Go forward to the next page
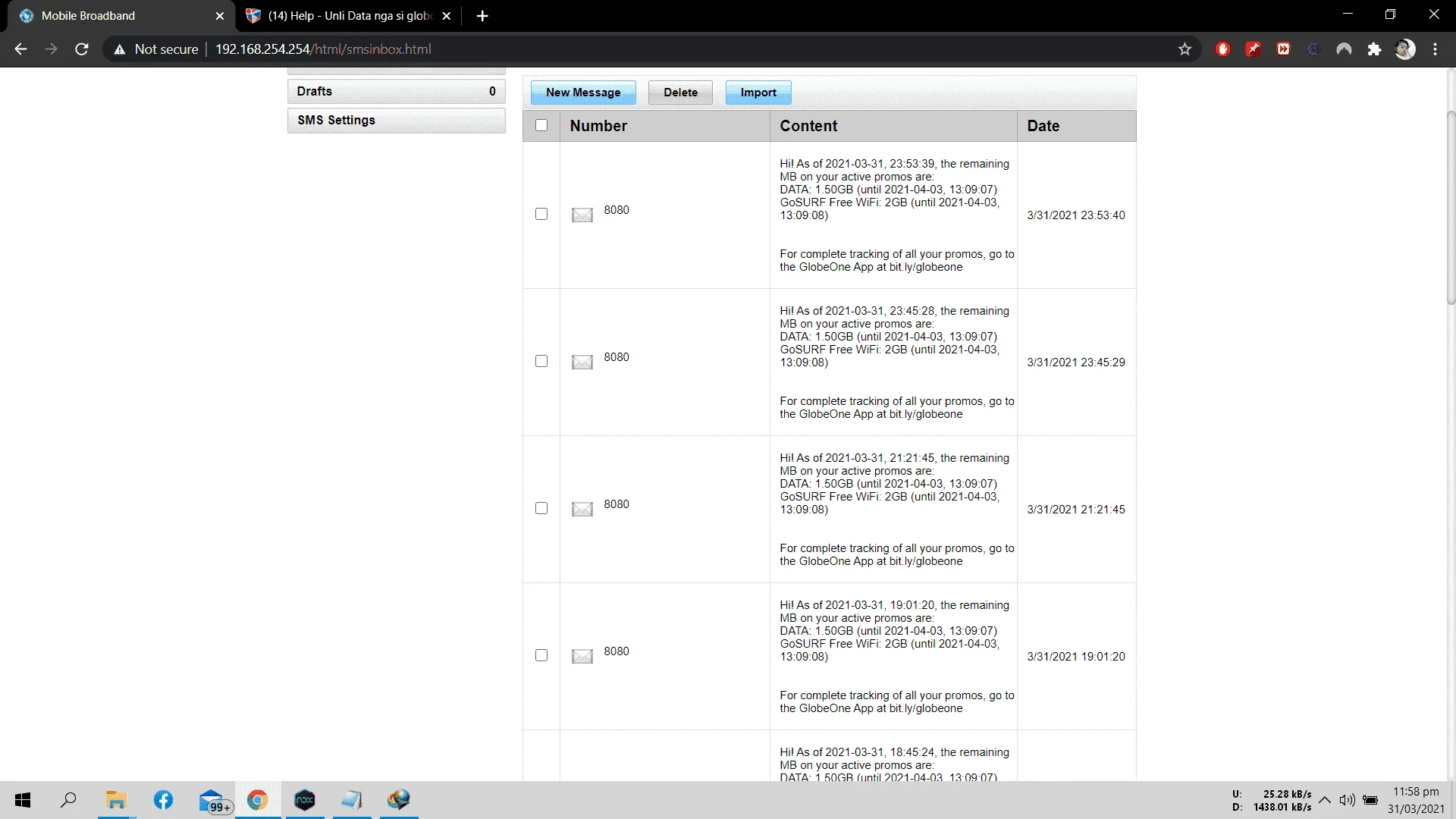1456x819 pixels. (x=51, y=49)
